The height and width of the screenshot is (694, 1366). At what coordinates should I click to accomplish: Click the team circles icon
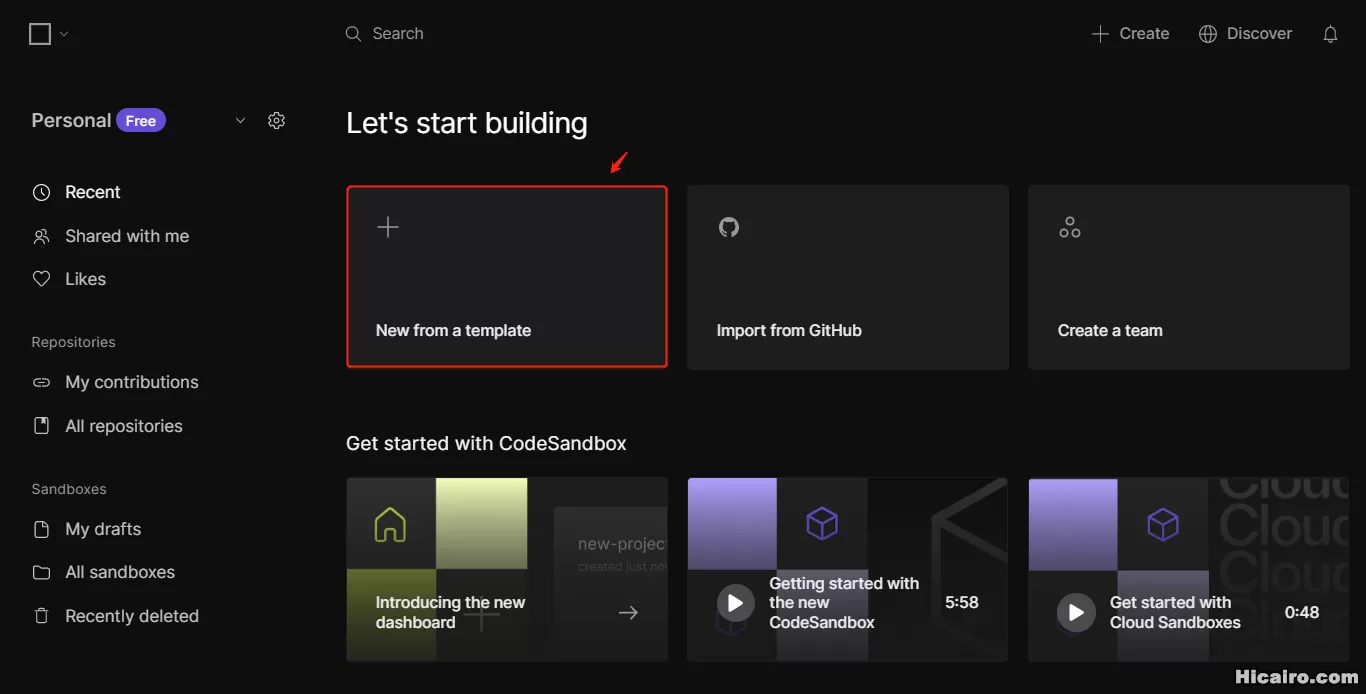(x=1070, y=227)
